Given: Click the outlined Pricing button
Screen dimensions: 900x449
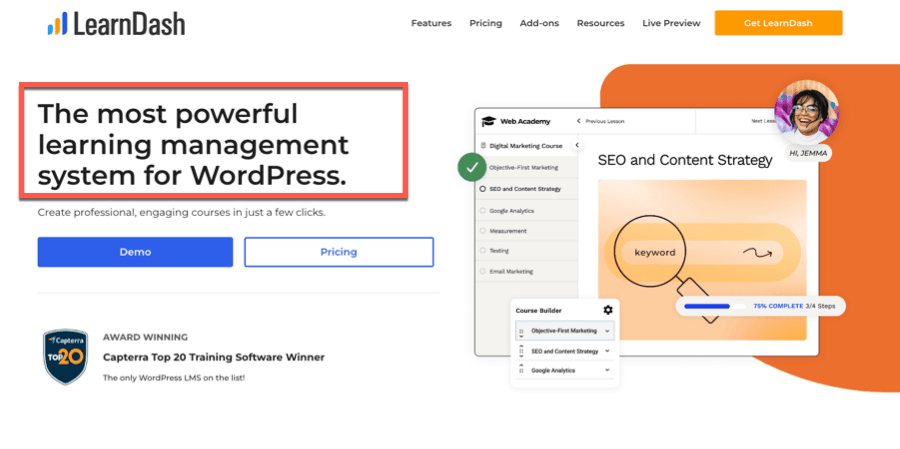Looking at the screenshot, I should click(x=339, y=252).
